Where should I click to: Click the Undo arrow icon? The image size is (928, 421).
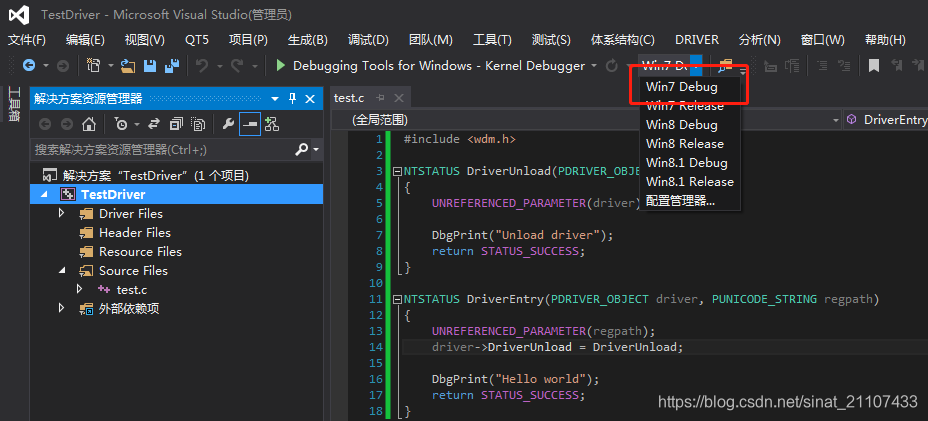202,66
